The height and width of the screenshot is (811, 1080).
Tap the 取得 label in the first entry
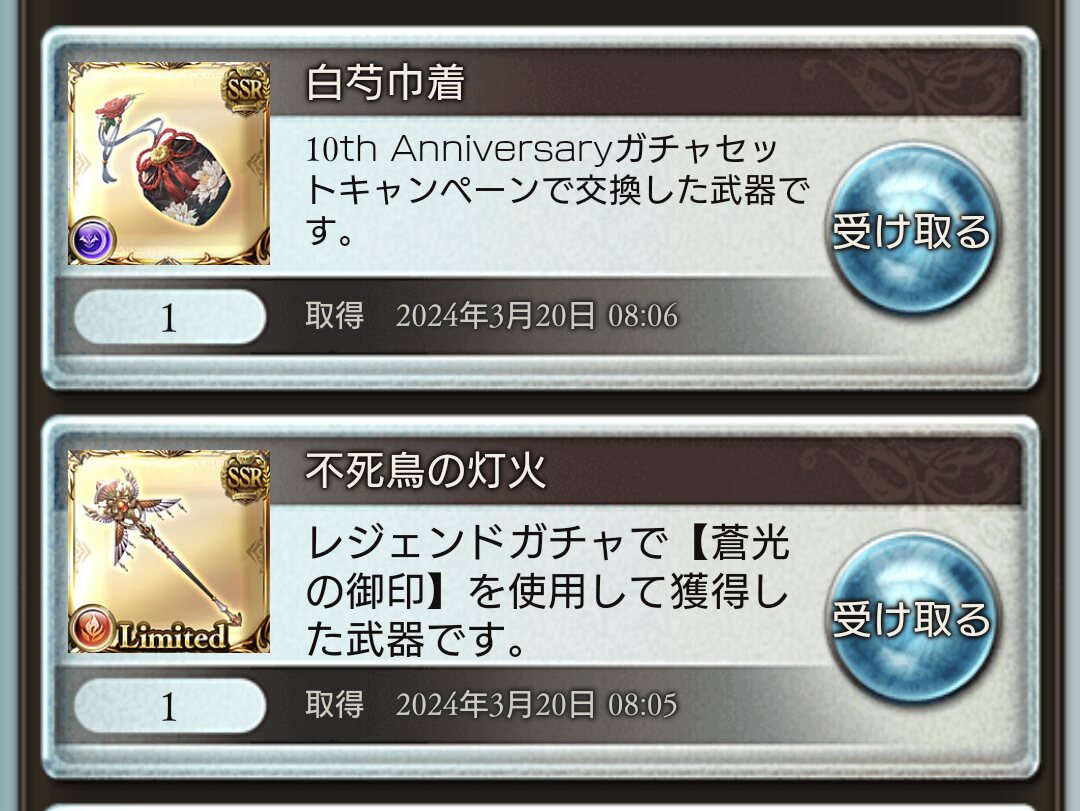tap(335, 316)
